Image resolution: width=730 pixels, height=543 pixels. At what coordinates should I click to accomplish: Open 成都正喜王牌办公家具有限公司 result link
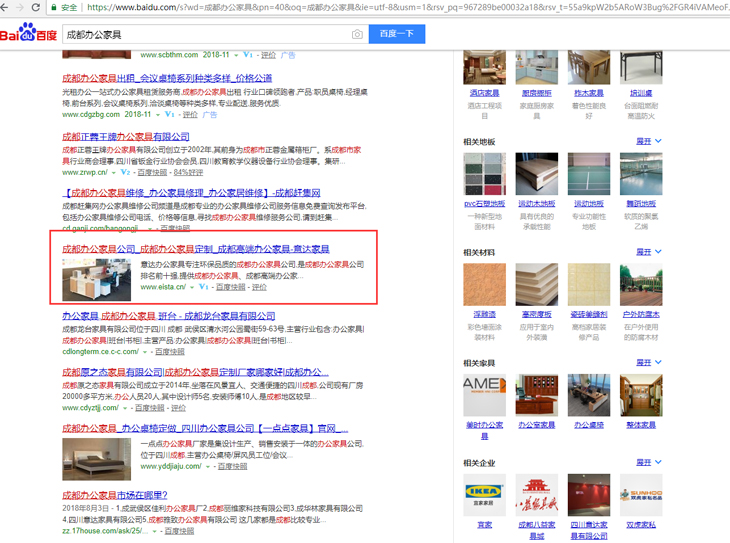click(x=126, y=137)
